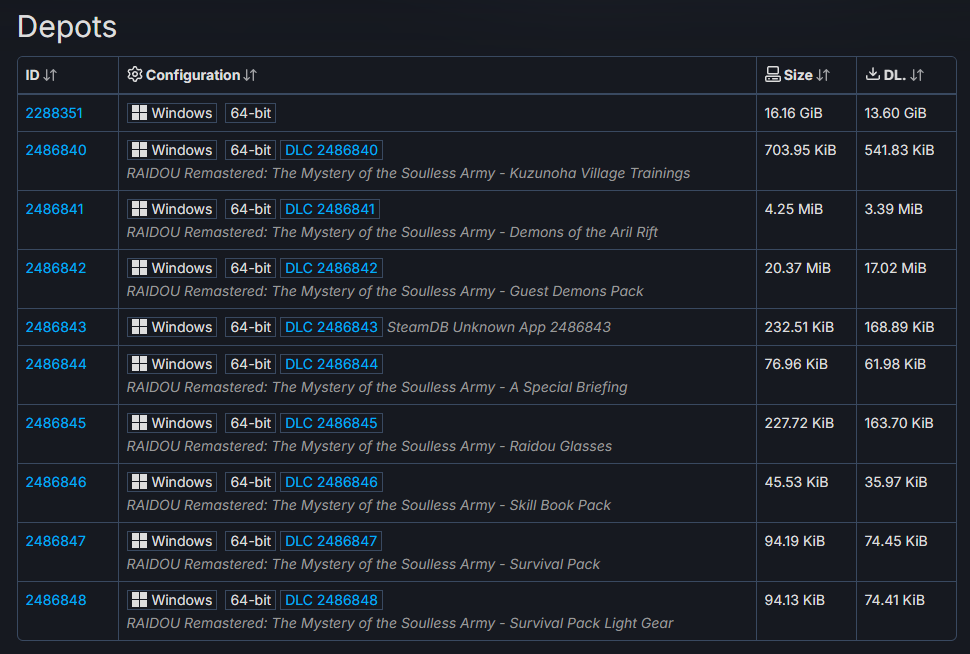Click the DL. column header label
This screenshot has width=970, height=654.
coord(895,75)
